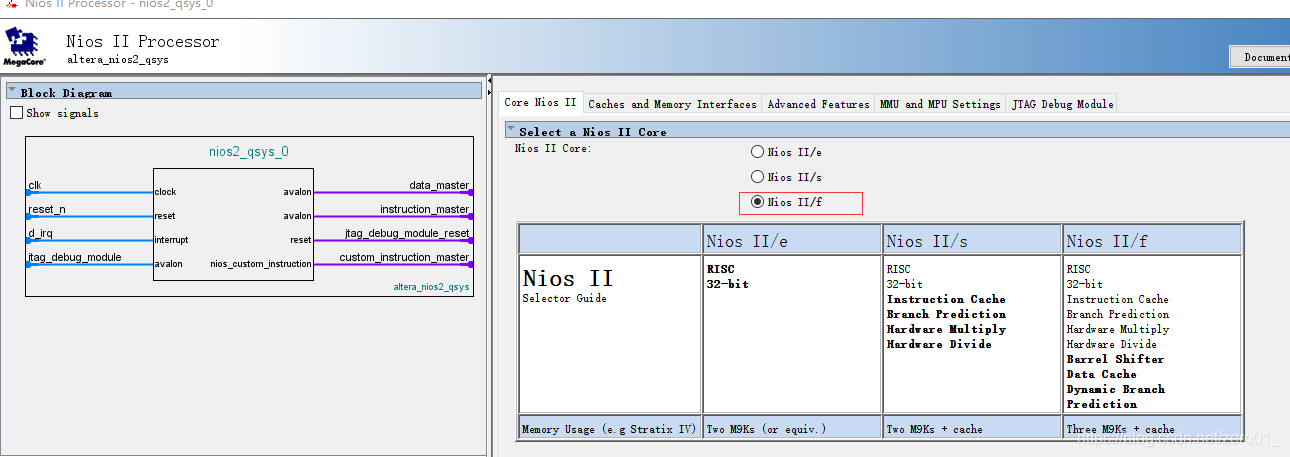The width and height of the screenshot is (1290, 457).
Task: Click the MegaCore logo icon
Action: coord(26,46)
